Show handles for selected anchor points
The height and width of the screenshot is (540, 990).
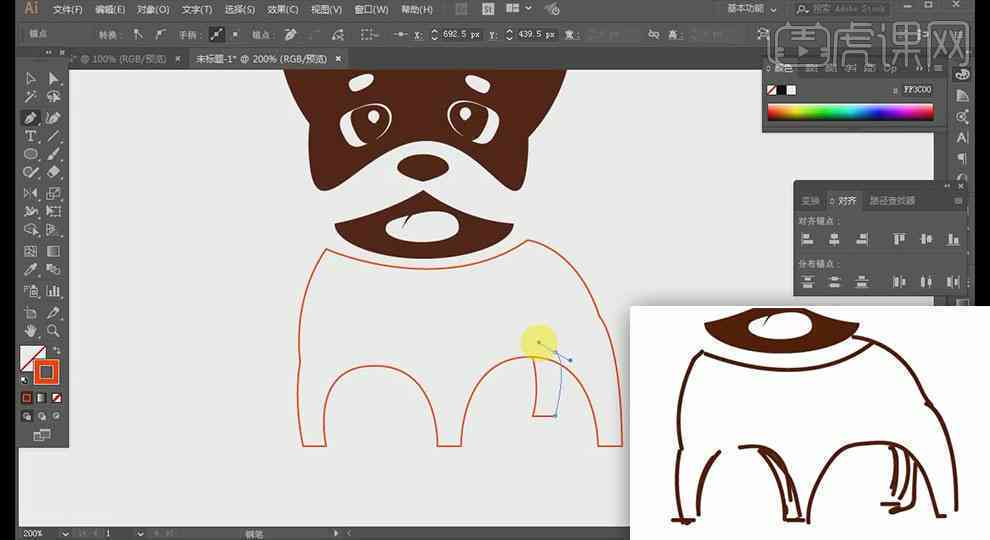point(217,34)
